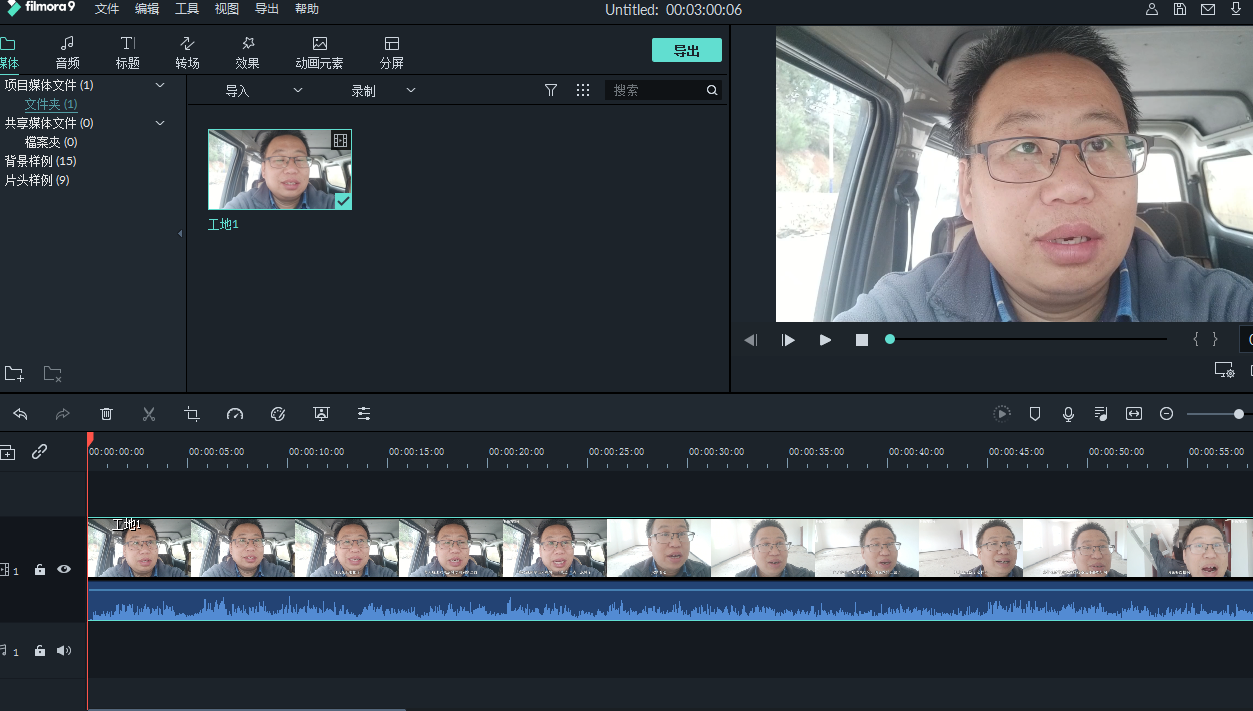Open the Speed adjustment tool
The image size is (1253, 711).
point(235,413)
